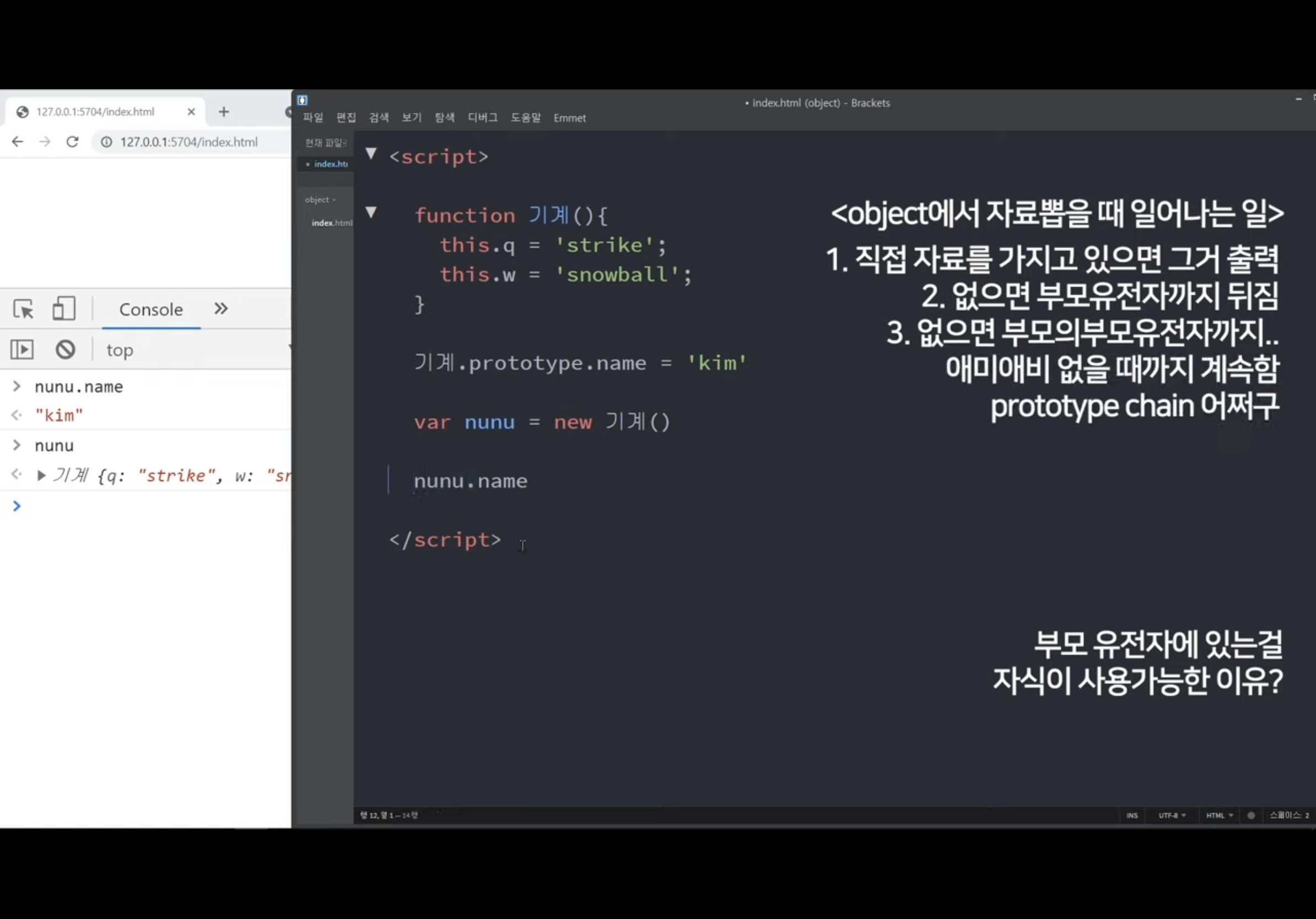
Task: Click the inspect element picker icon
Action: point(24,309)
